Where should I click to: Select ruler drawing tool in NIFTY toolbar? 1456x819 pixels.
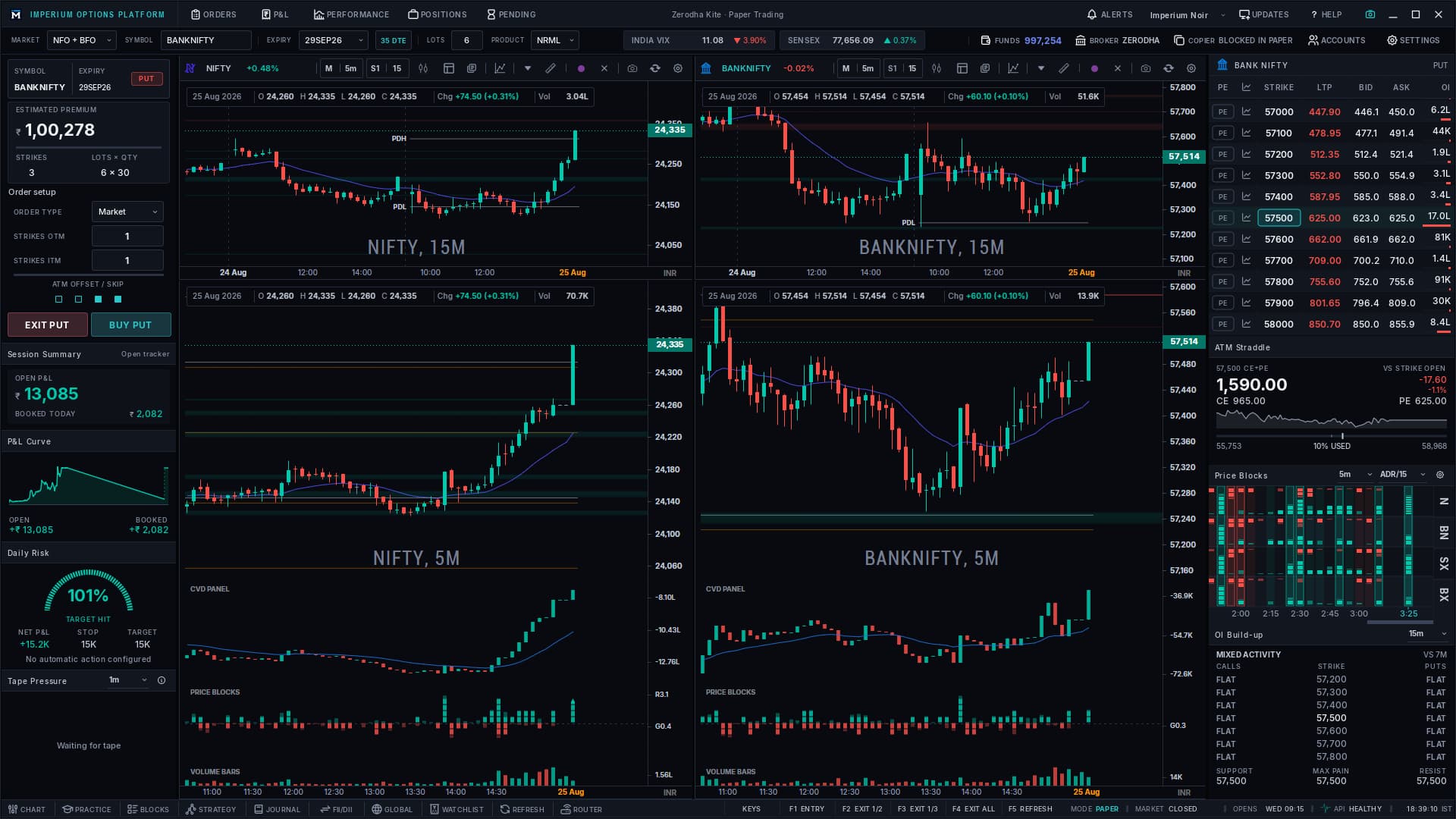pyautogui.click(x=551, y=68)
